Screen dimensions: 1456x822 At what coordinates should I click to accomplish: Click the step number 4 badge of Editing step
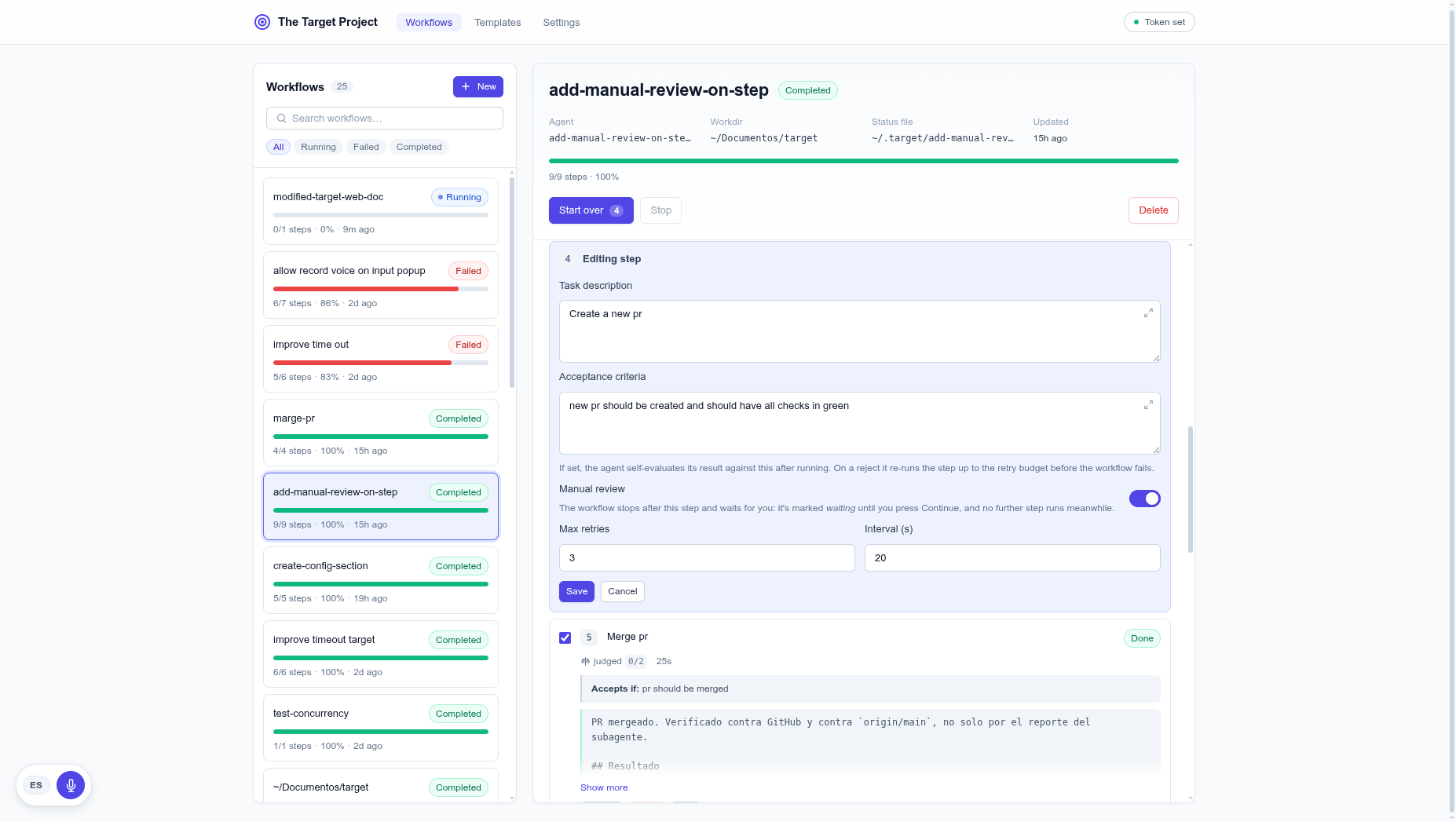click(x=568, y=259)
